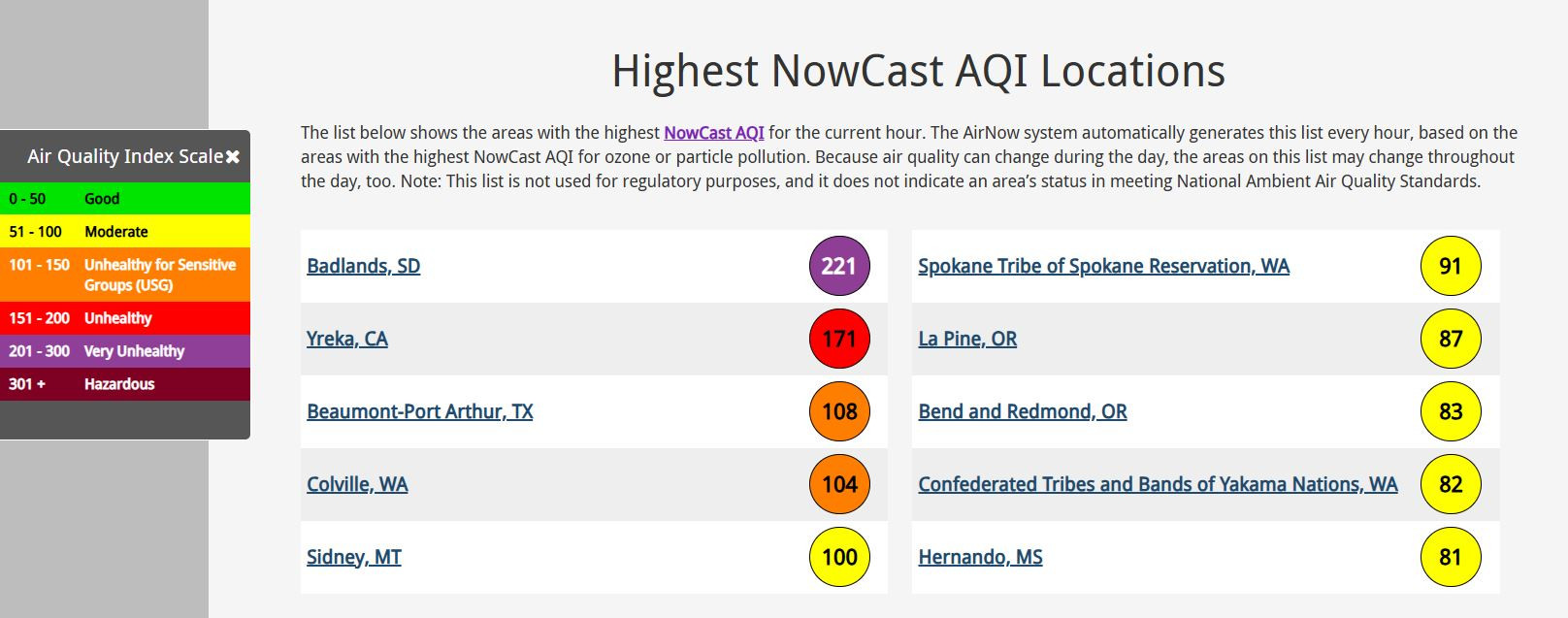Screen dimensions: 1568x618
Task: Close the Air Quality Index Scale panel
Action: [233, 157]
